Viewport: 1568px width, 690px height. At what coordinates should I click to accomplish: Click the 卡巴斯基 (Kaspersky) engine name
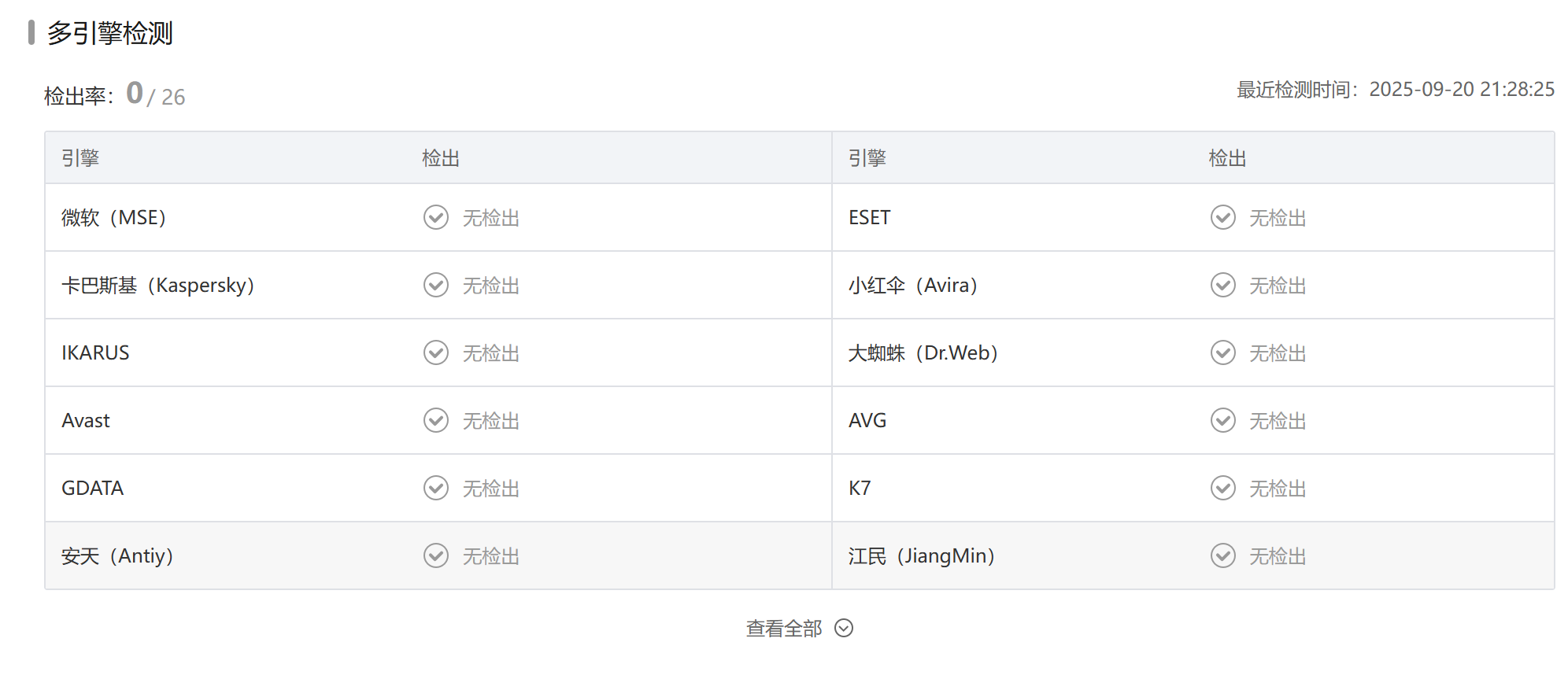click(x=157, y=285)
